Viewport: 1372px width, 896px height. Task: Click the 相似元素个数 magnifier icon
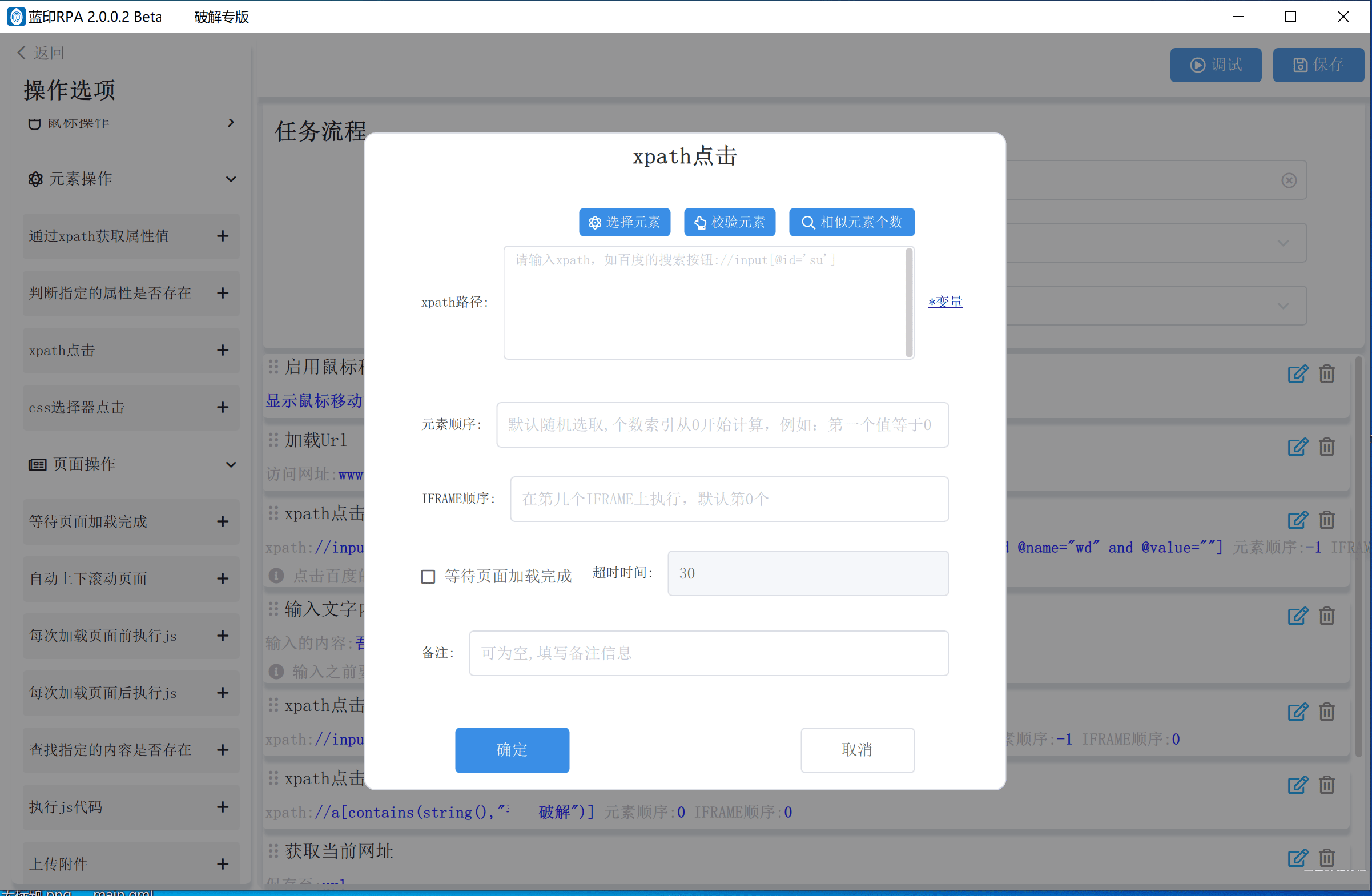[808, 222]
